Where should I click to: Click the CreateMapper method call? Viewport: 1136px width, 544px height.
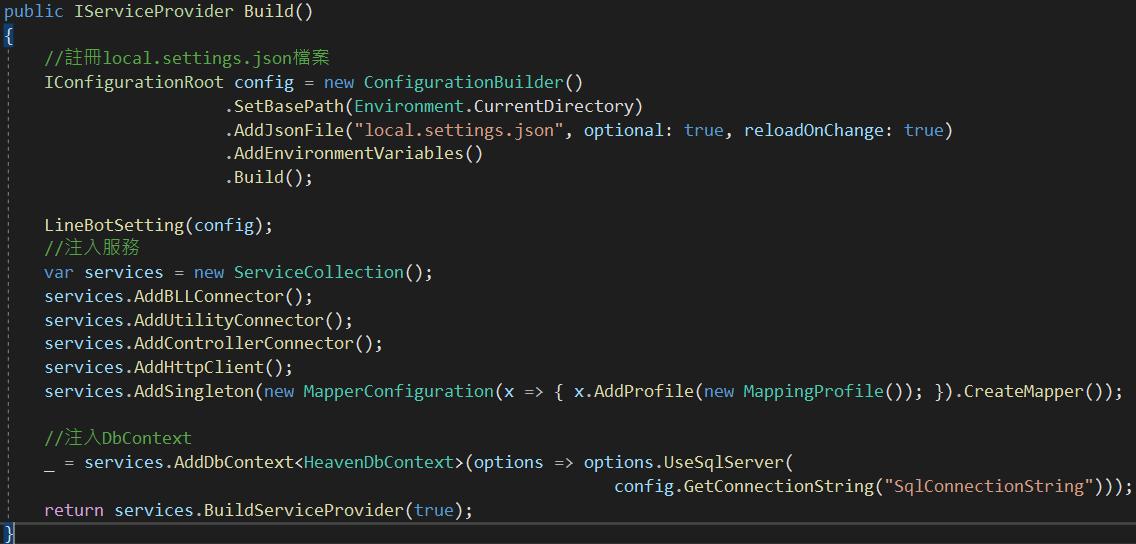pos(1023,391)
